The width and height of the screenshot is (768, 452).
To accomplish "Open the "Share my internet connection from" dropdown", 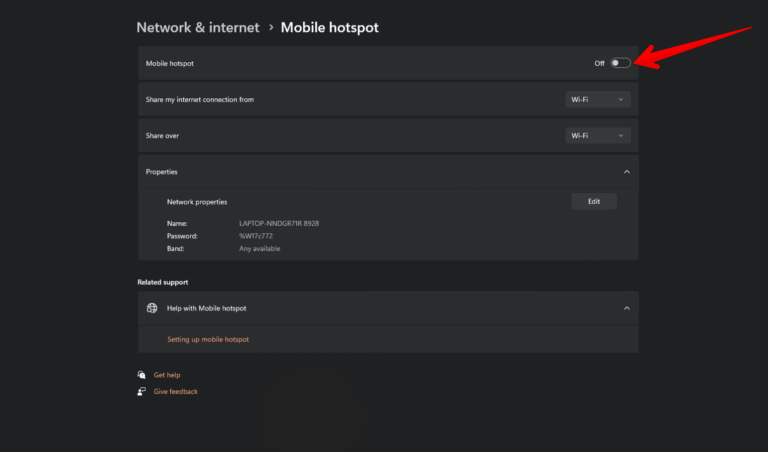I will click(598, 100).
